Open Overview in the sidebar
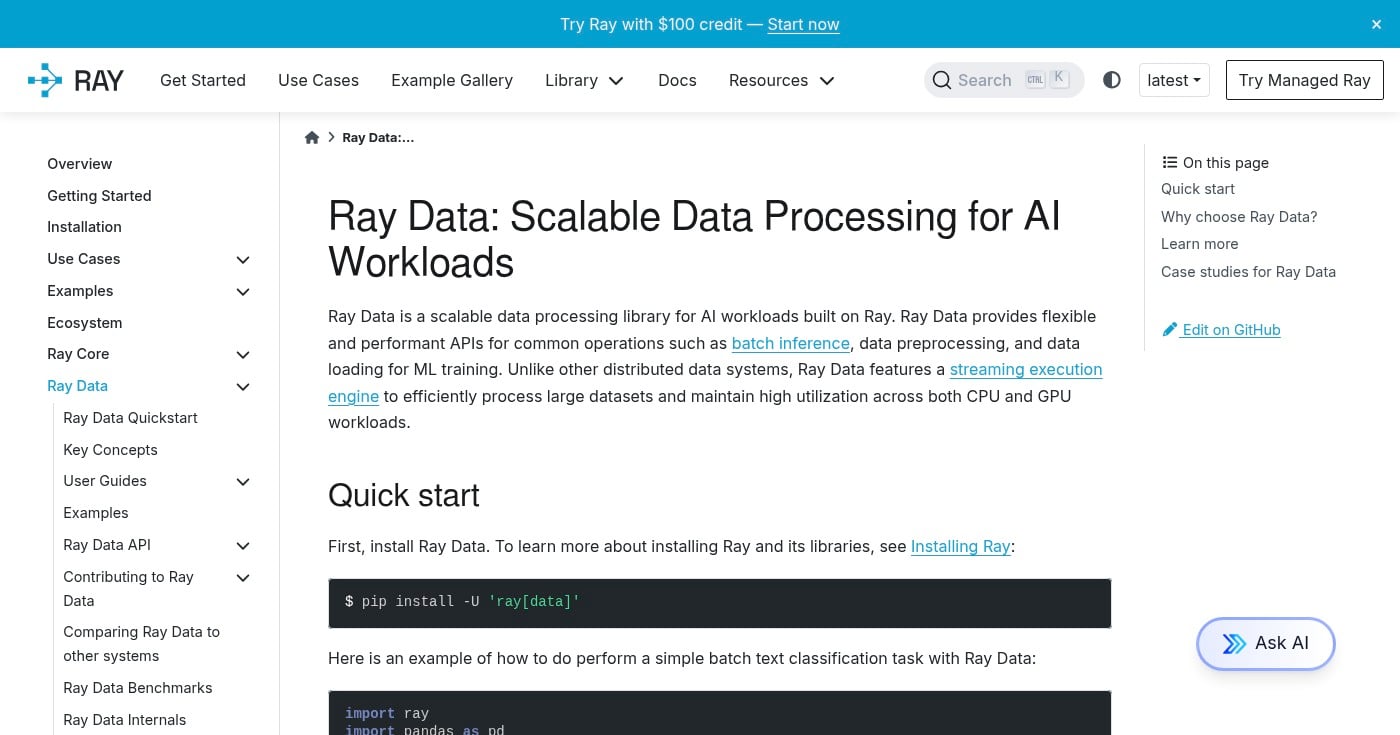Screen dimensions: 1400x735 (80, 164)
